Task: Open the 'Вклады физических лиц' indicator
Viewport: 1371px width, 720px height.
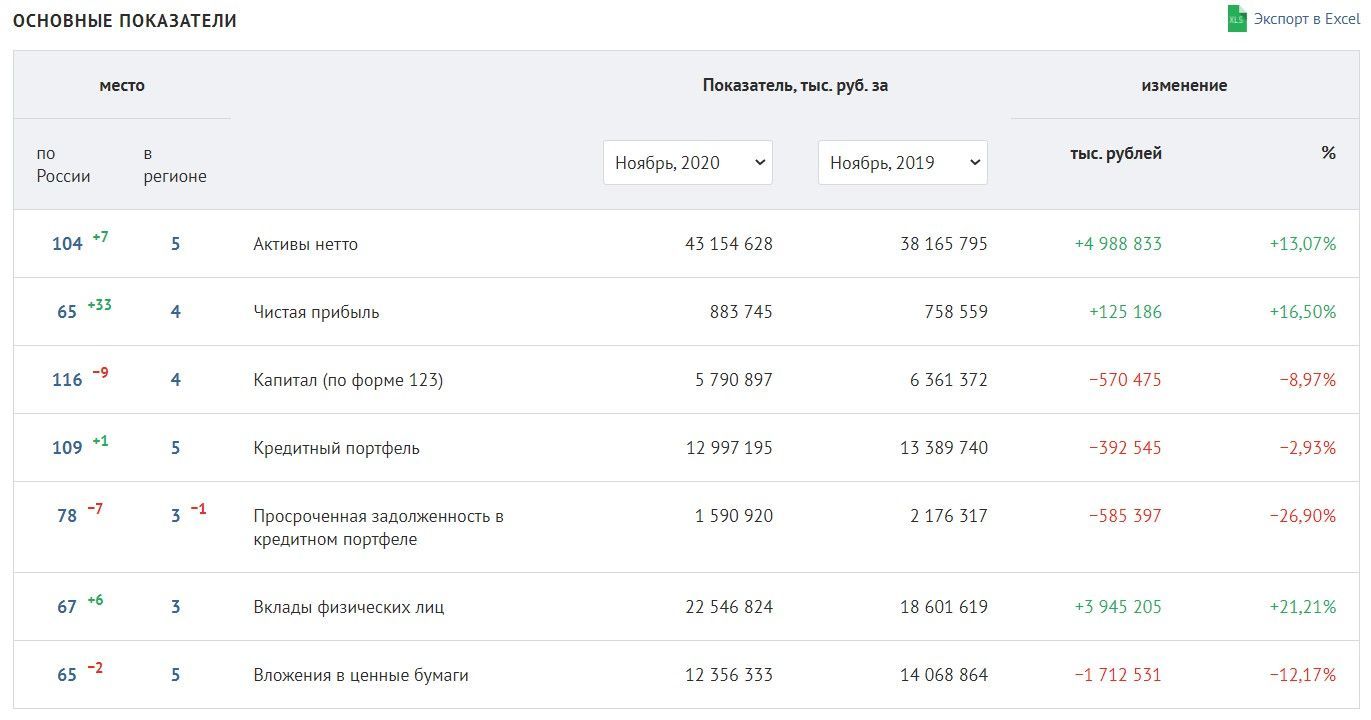Action: [x=349, y=607]
